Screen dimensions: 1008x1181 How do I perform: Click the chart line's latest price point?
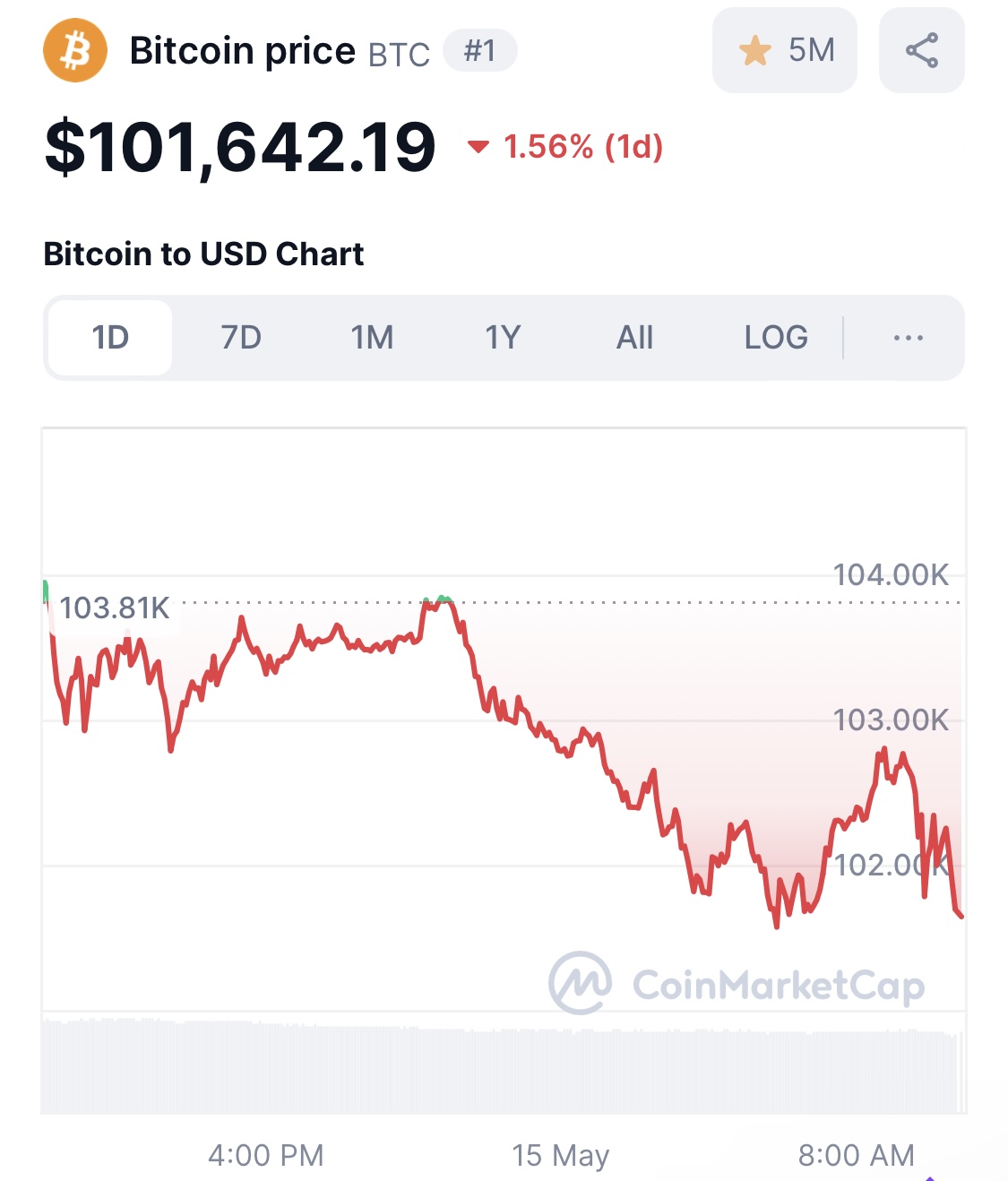click(x=961, y=915)
